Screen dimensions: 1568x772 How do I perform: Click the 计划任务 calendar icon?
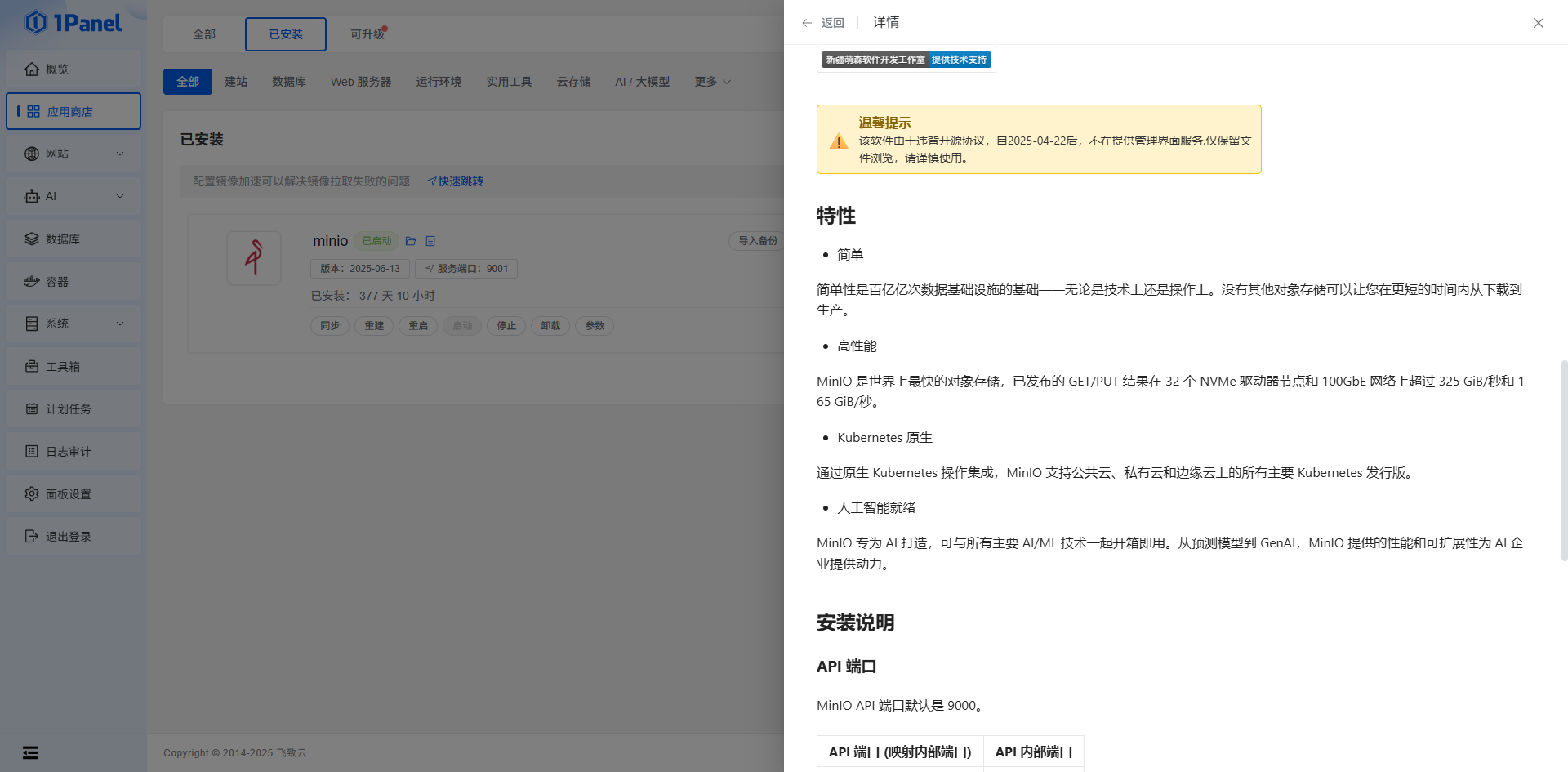pos(32,408)
